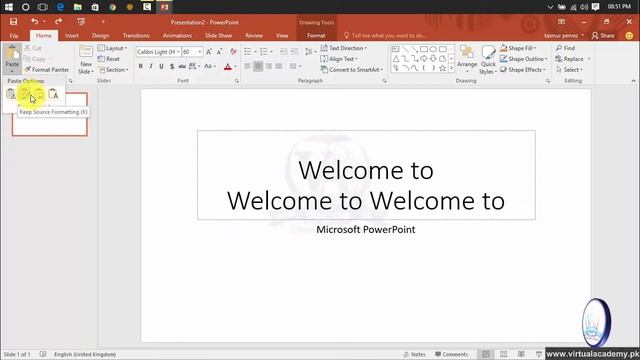Toggle Strikethrough formatting
The image size is (640, 360).
coord(182,66)
